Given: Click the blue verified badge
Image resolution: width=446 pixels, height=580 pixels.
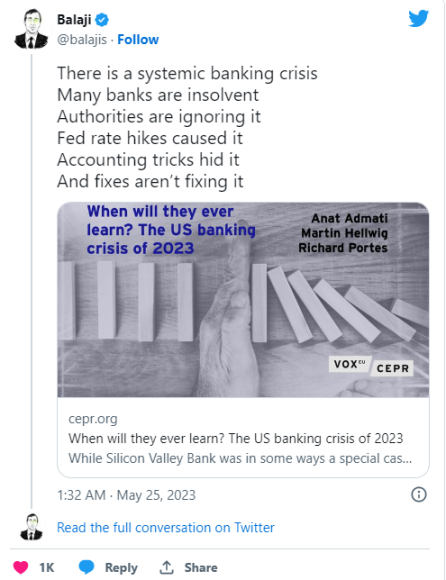Looking at the screenshot, I should (102, 20).
